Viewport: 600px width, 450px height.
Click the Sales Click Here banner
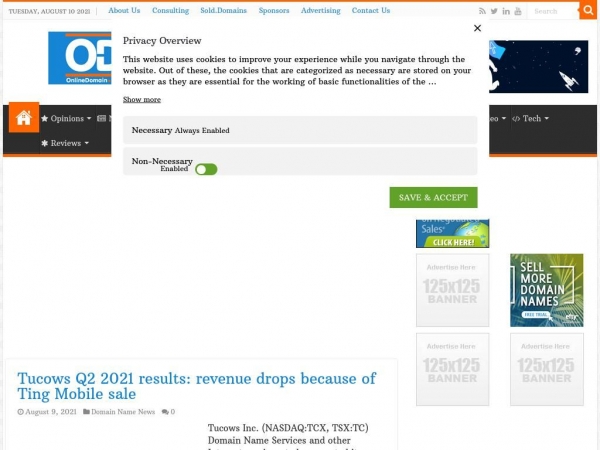click(x=452, y=233)
